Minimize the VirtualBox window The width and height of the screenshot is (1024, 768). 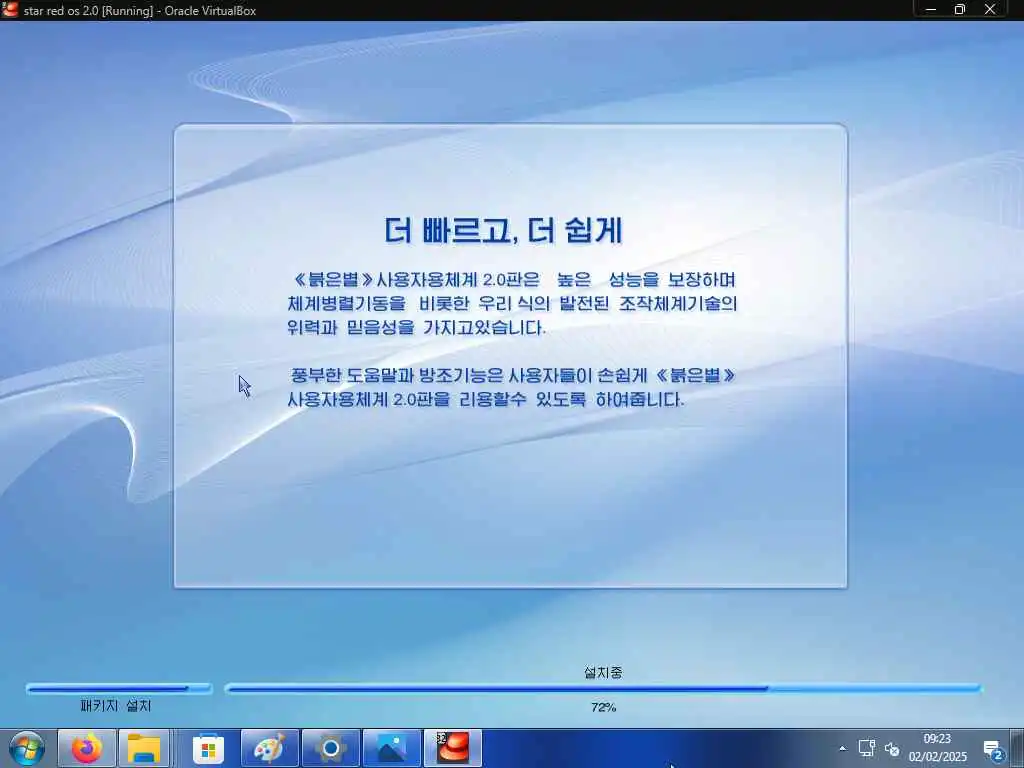(x=931, y=10)
